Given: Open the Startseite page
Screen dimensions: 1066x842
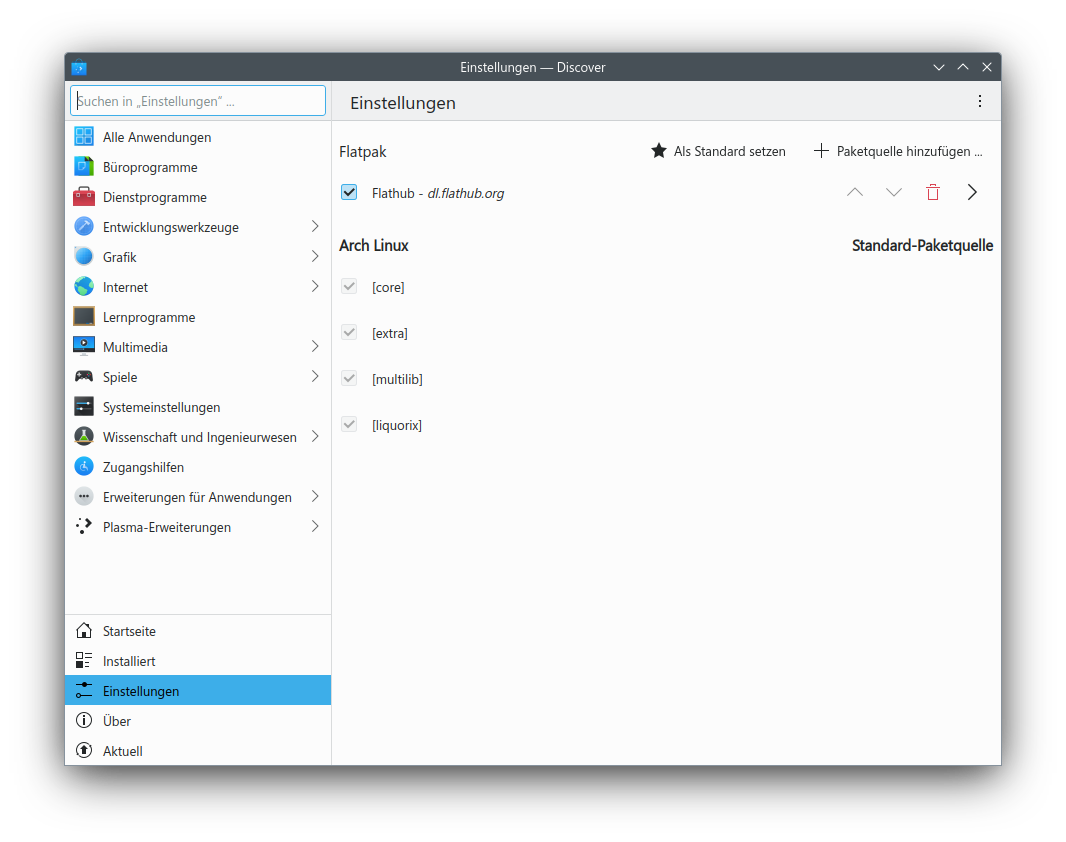Looking at the screenshot, I should pyautogui.click(x=198, y=631).
